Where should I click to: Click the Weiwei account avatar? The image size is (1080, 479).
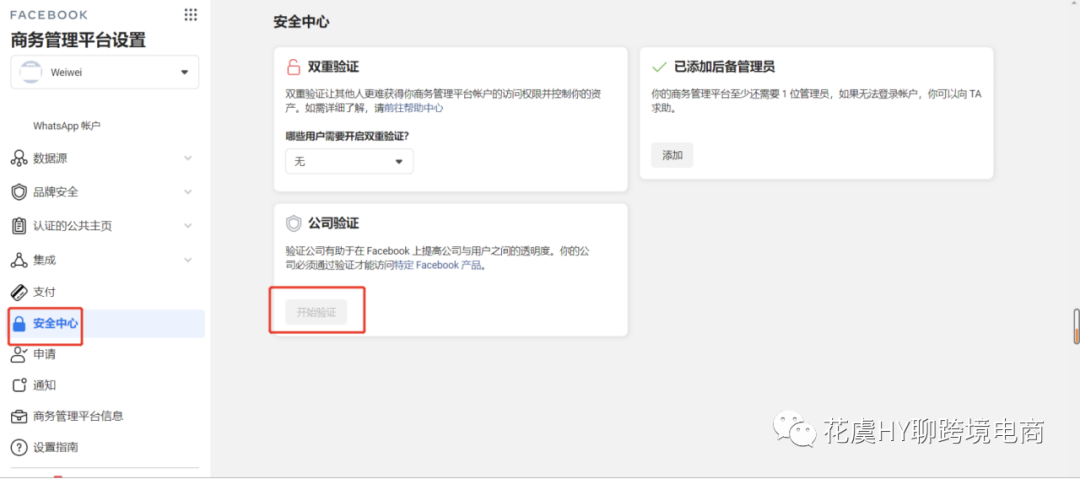coord(30,72)
